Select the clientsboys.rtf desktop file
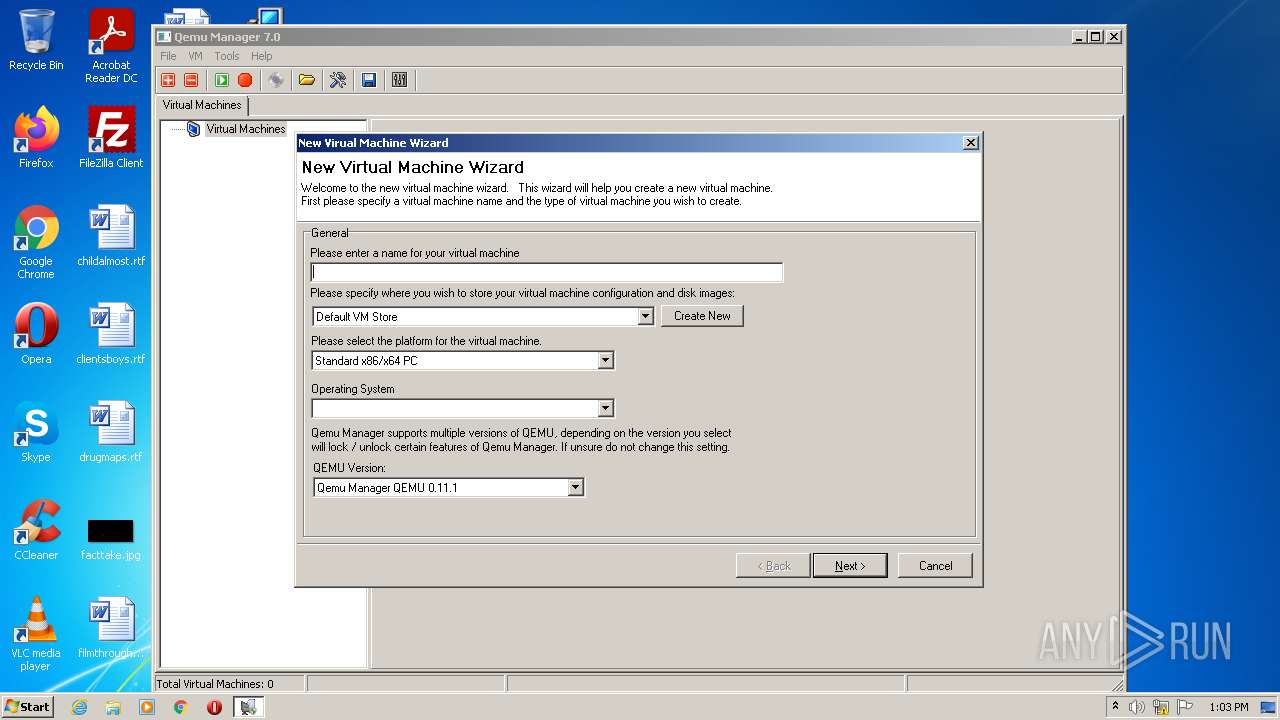 [111, 335]
